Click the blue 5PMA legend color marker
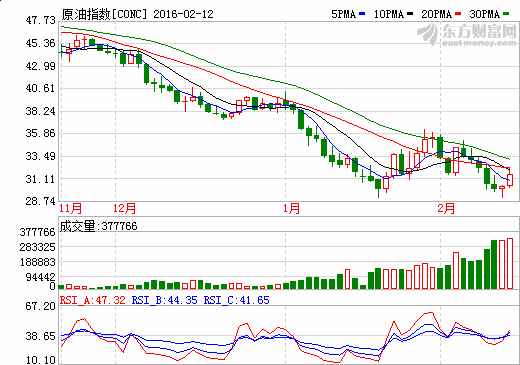 click(362, 14)
